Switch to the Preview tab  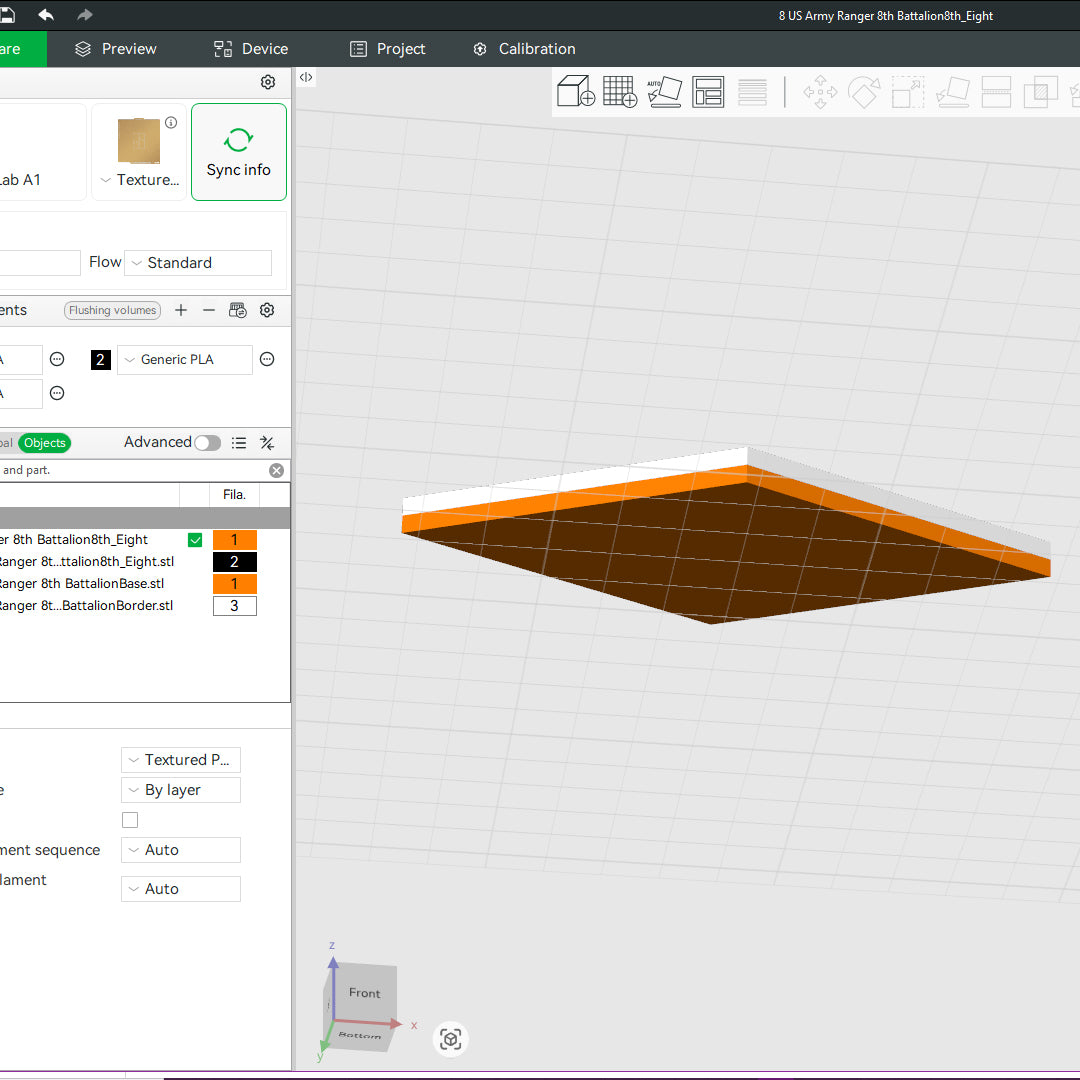click(x=116, y=49)
